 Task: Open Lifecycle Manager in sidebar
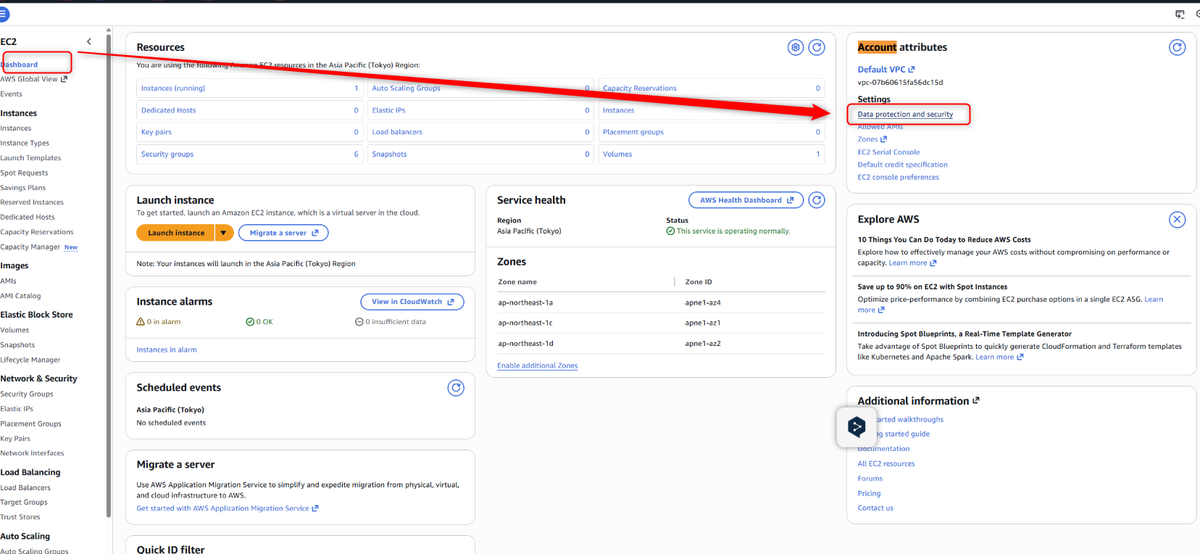coord(30,359)
